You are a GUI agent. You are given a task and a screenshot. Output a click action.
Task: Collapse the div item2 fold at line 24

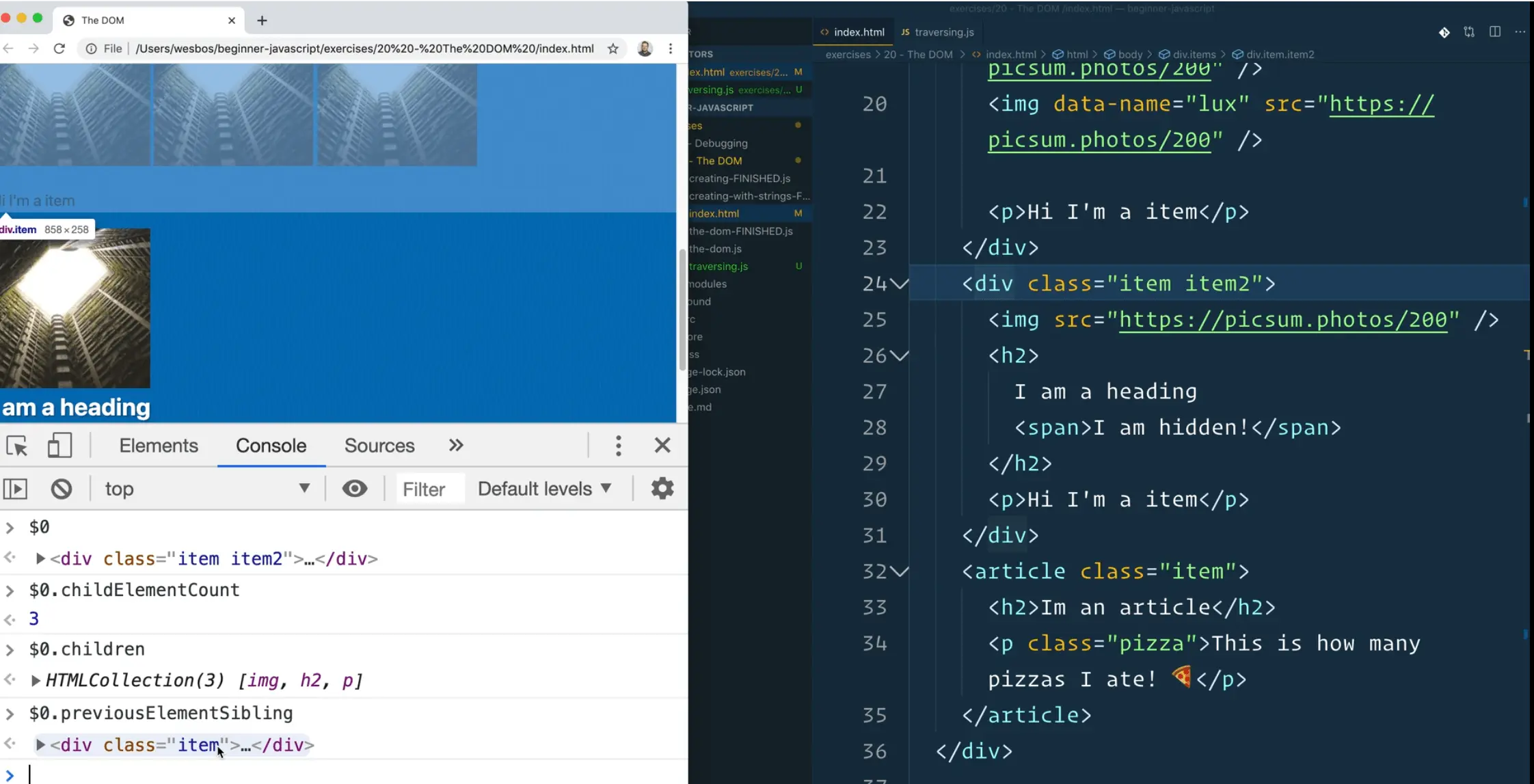coord(900,284)
